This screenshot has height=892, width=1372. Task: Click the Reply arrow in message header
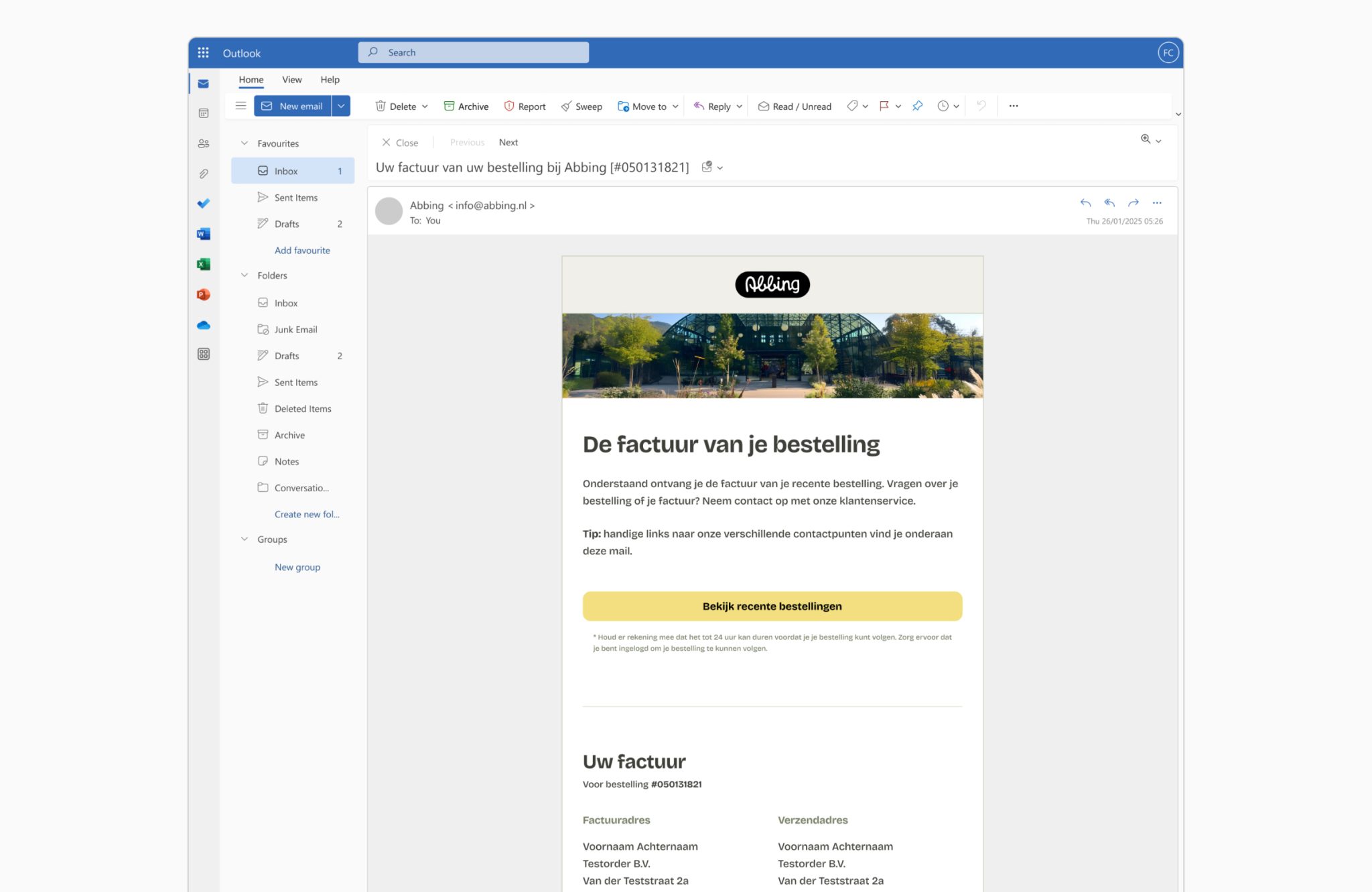click(1086, 202)
